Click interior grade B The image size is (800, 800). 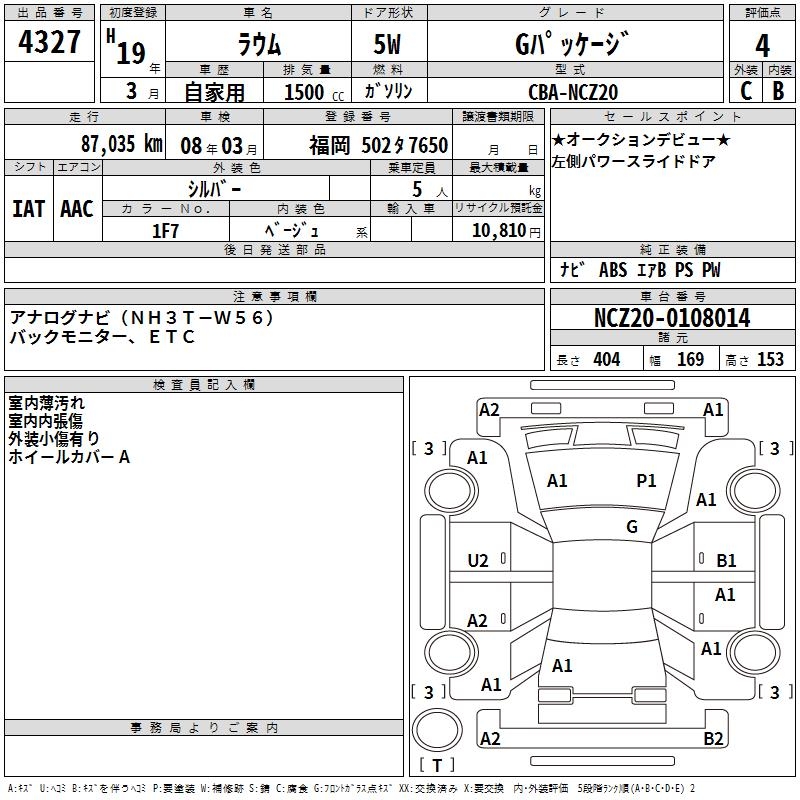tap(778, 91)
